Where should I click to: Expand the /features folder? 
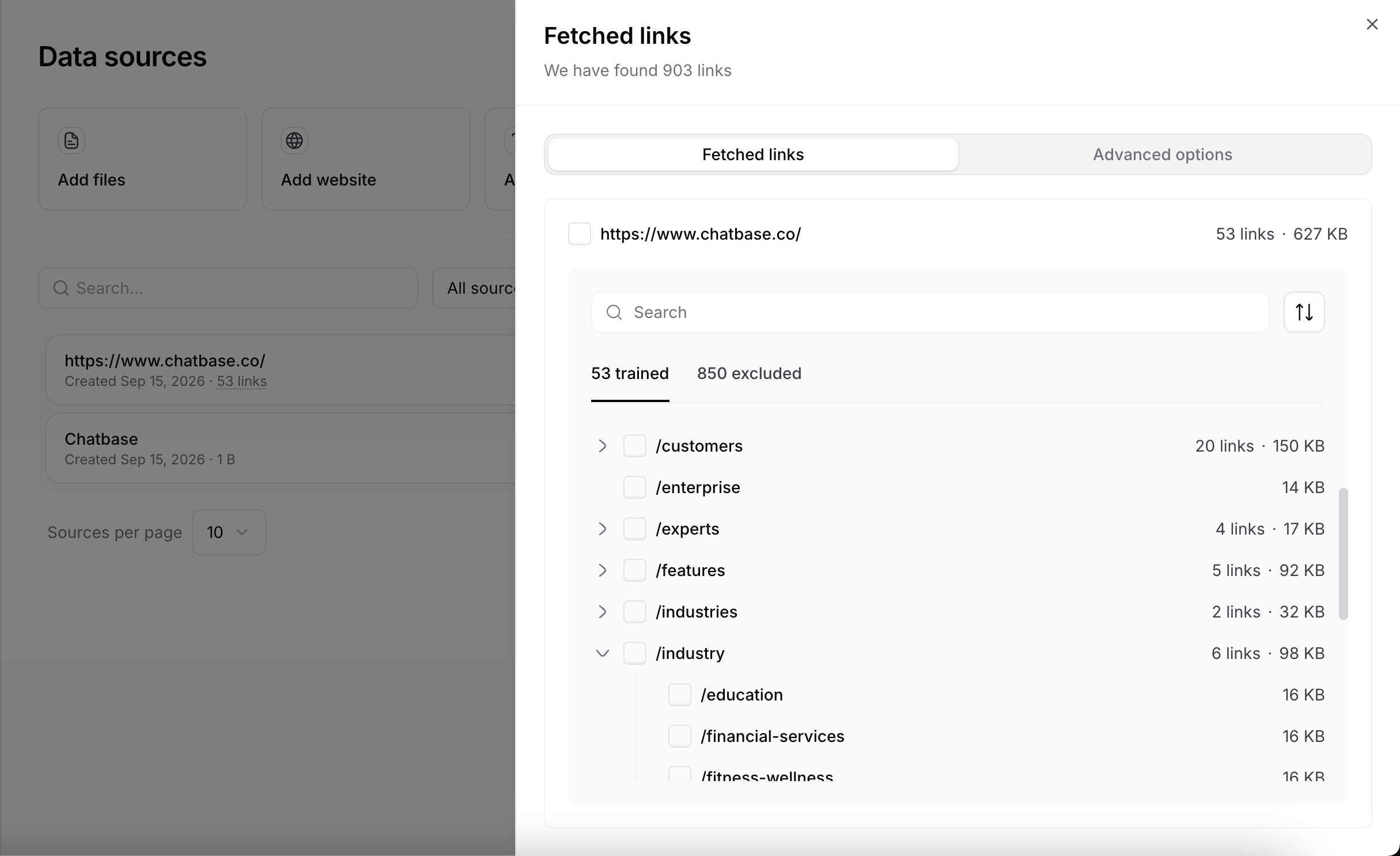tap(602, 570)
